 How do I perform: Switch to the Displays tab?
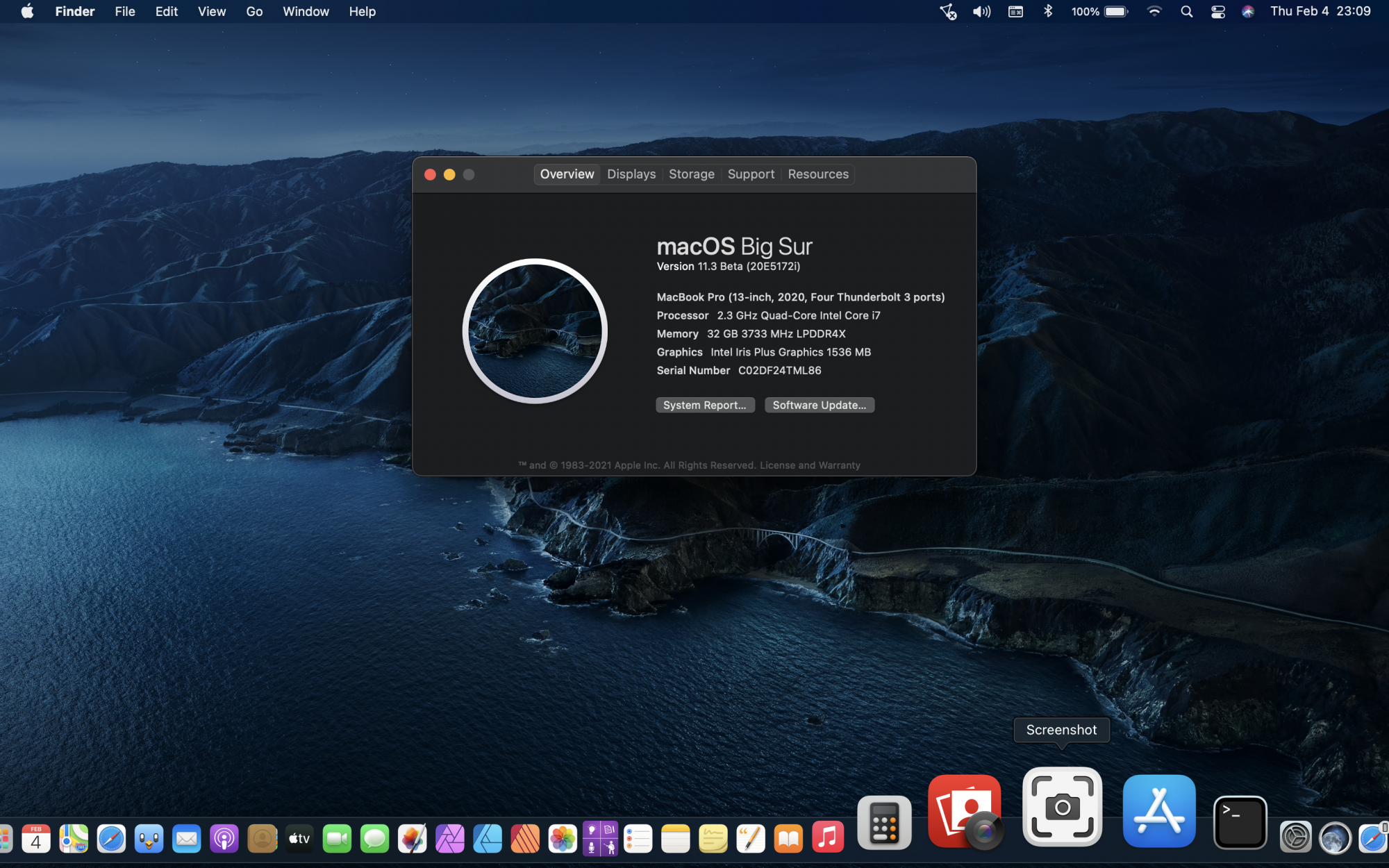coord(631,174)
